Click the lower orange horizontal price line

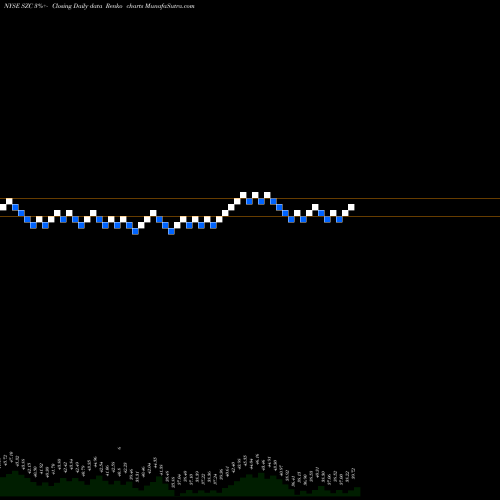250,217
